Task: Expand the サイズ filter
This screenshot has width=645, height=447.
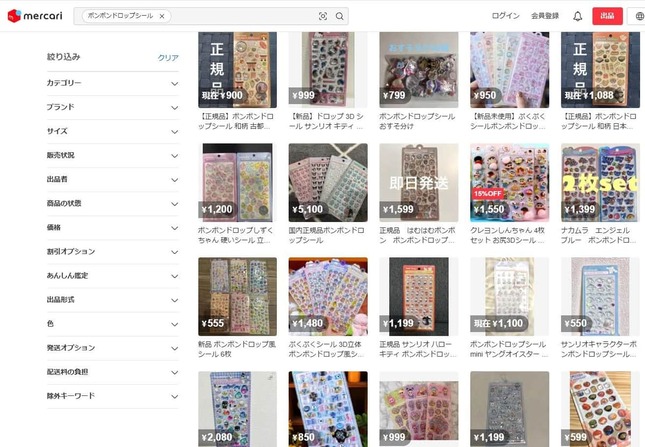Action: point(112,132)
